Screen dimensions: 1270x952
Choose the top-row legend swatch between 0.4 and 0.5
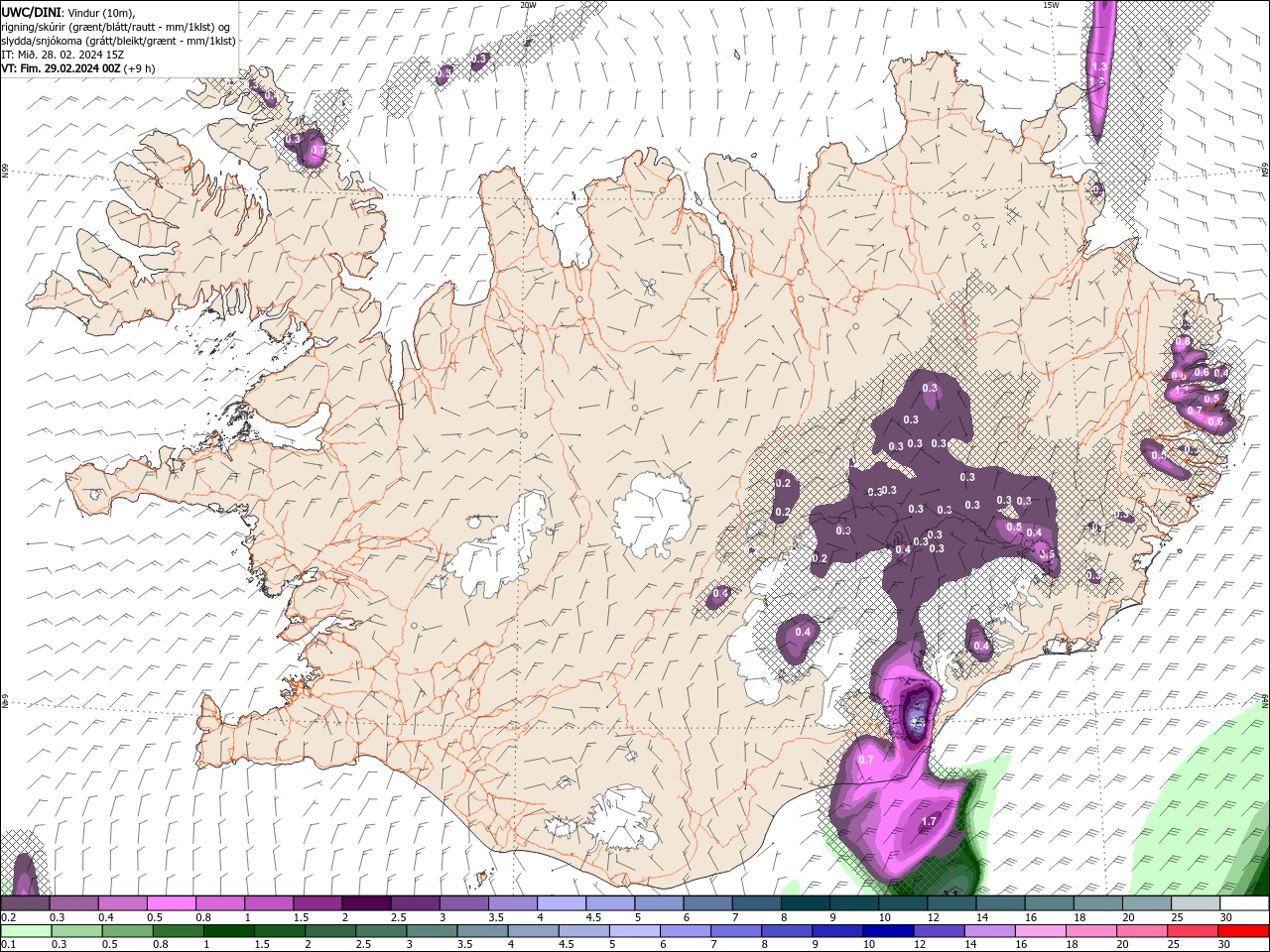click(x=122, y=903)
